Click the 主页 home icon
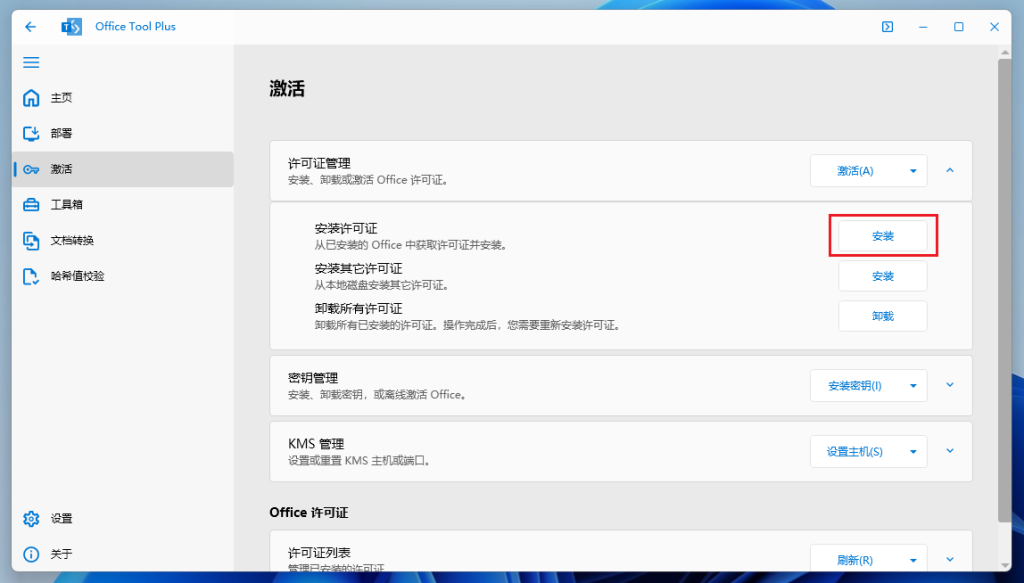Viewport: 1024px width, 583px height. [31, 98]
